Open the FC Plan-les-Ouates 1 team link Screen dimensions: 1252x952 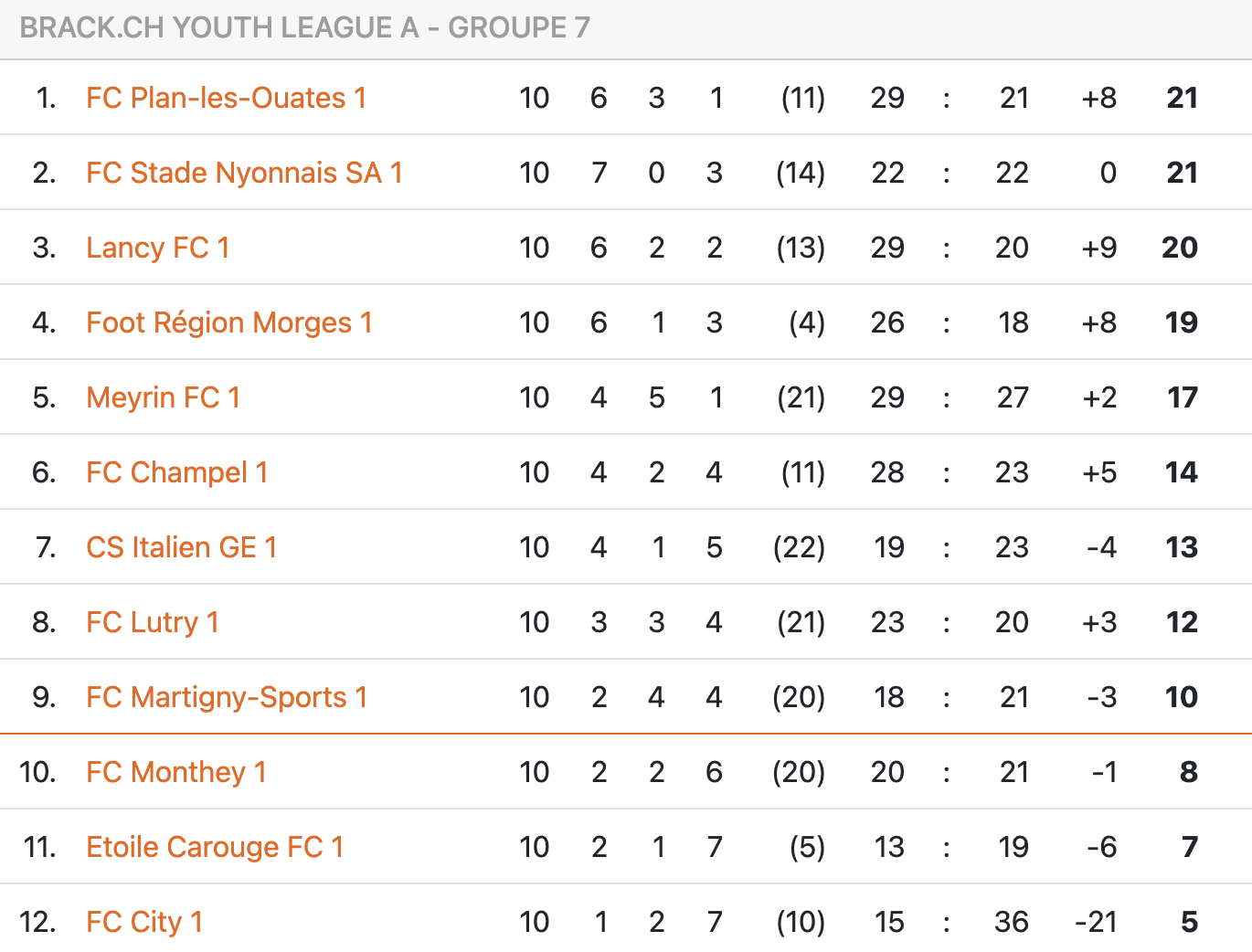click(226, 98)
